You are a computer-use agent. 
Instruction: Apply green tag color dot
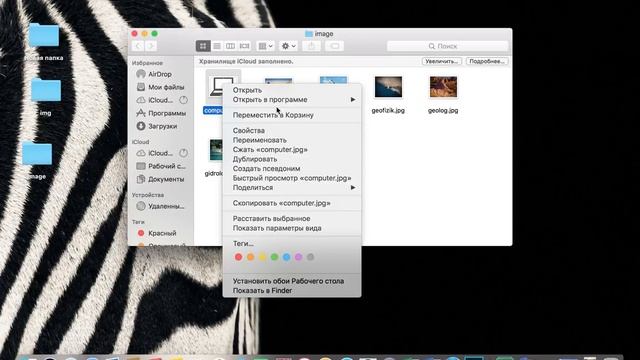274,257
